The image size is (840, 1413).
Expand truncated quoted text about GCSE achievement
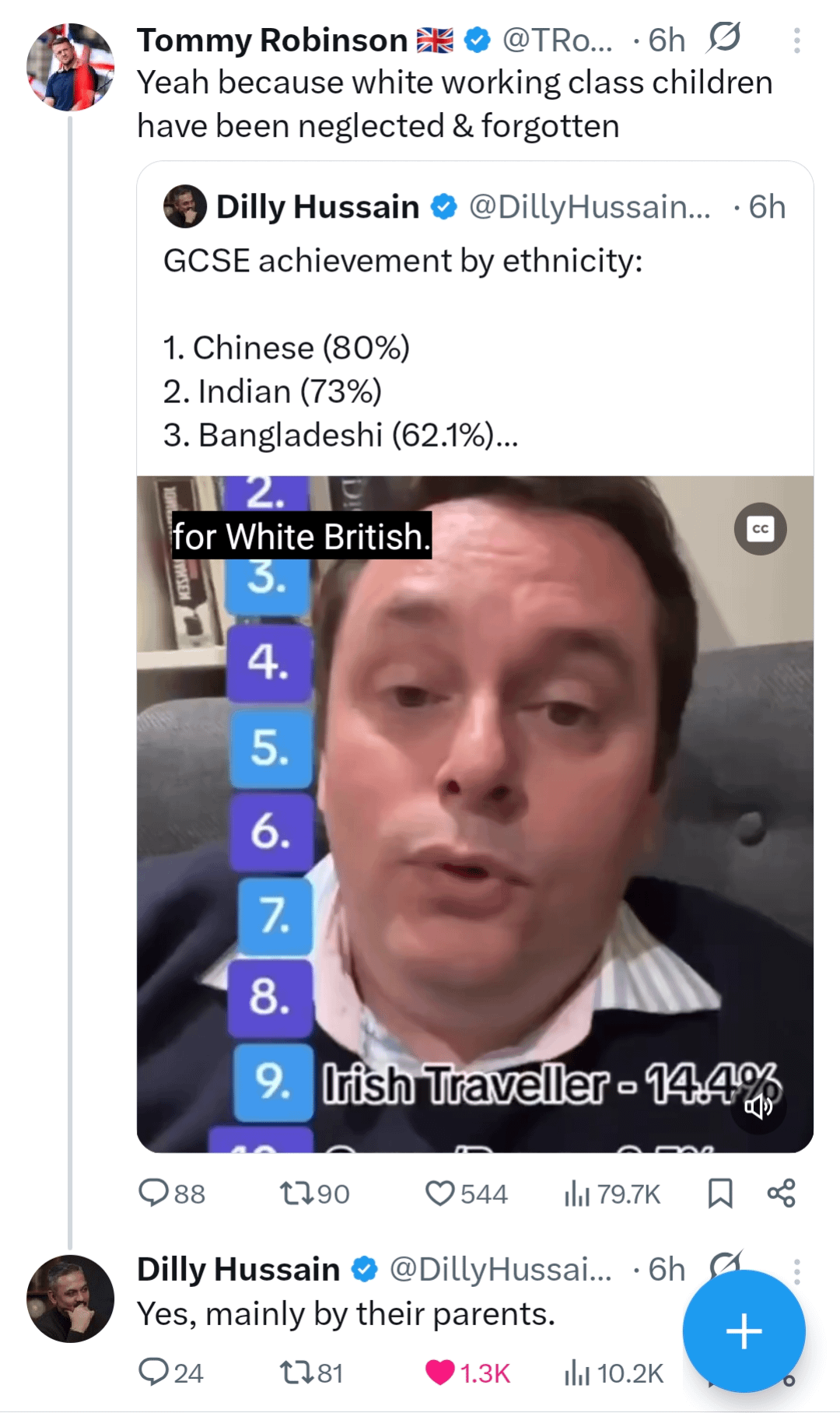pyautogui.click(x=506, y=436)
